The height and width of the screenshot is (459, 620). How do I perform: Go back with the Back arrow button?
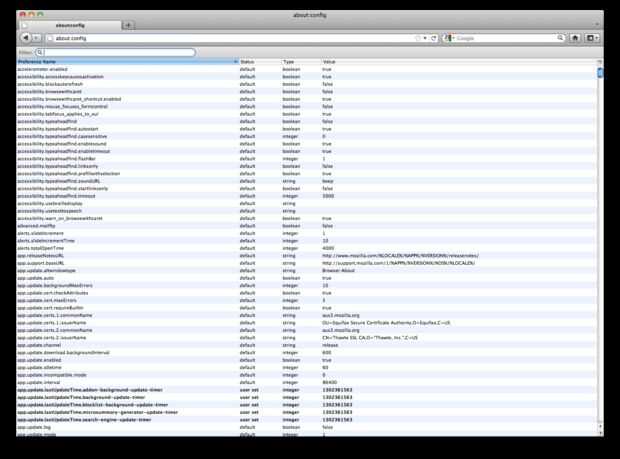pos(26,38)
